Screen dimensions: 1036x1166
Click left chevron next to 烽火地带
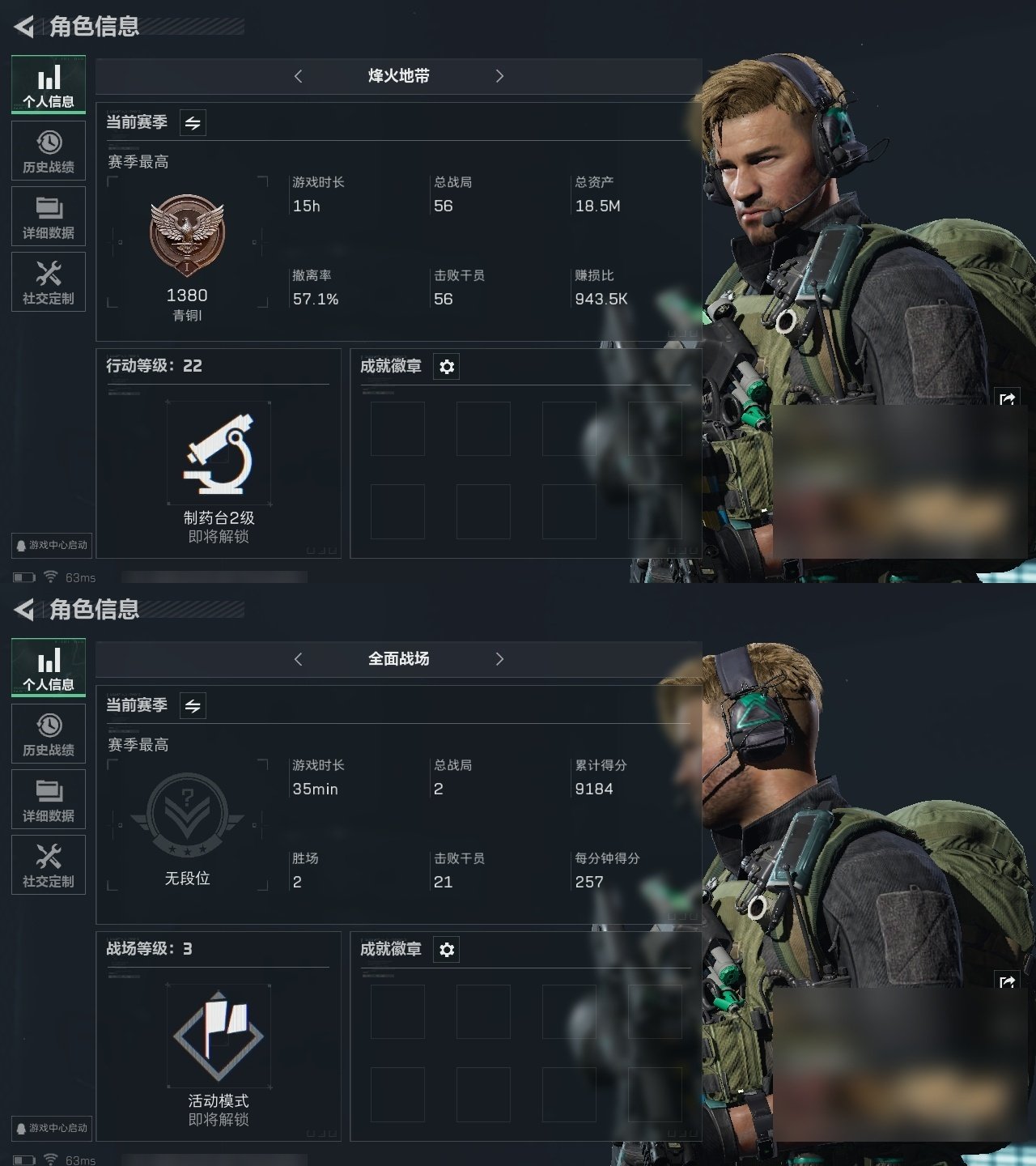pyautogui.click(x=298, y=76)
